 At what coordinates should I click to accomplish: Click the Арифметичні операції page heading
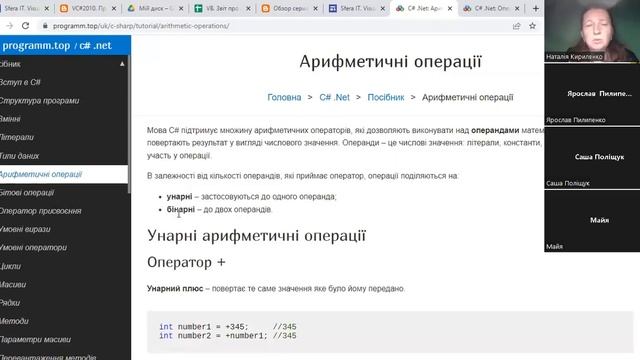[390, 62]
